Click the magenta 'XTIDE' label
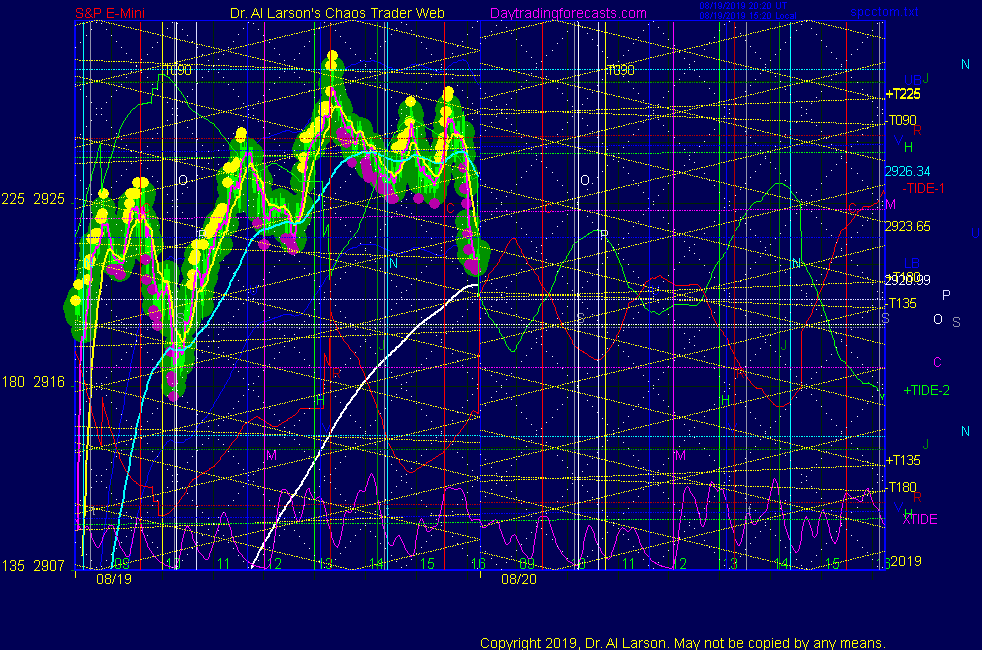Image resolution: width=982 pixels, height=650 pixels. (x=919, y=519)
